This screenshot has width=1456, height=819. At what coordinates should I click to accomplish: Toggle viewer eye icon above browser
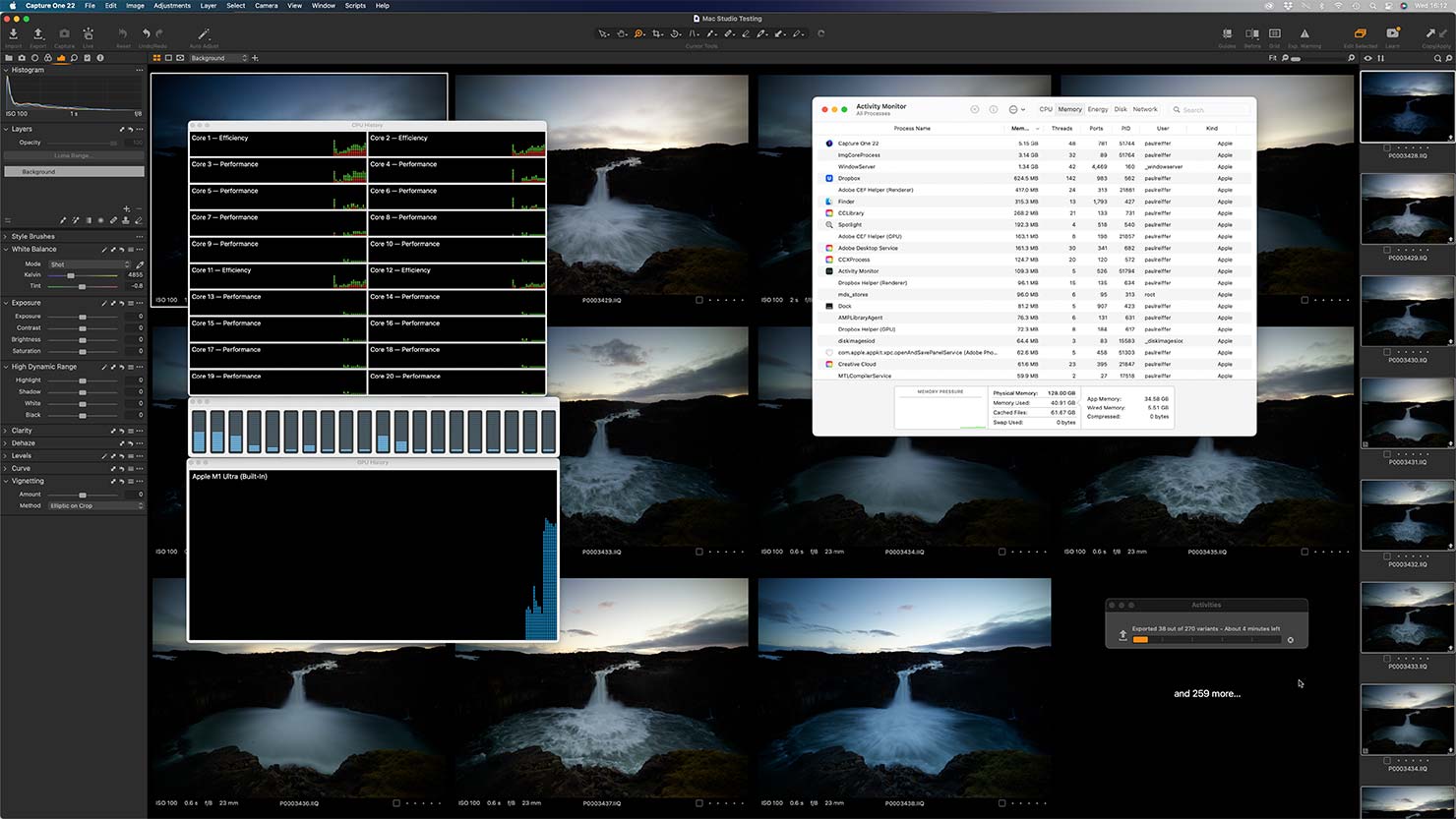pyautogui.click(x=1367, y=58)
